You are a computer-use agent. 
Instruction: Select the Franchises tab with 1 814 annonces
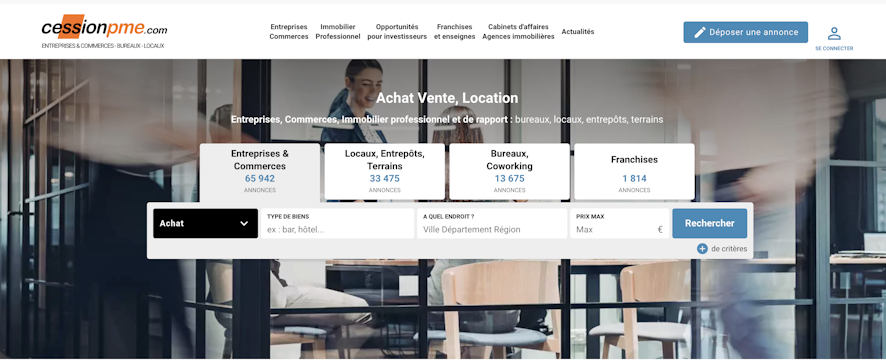tap(635, 171)
